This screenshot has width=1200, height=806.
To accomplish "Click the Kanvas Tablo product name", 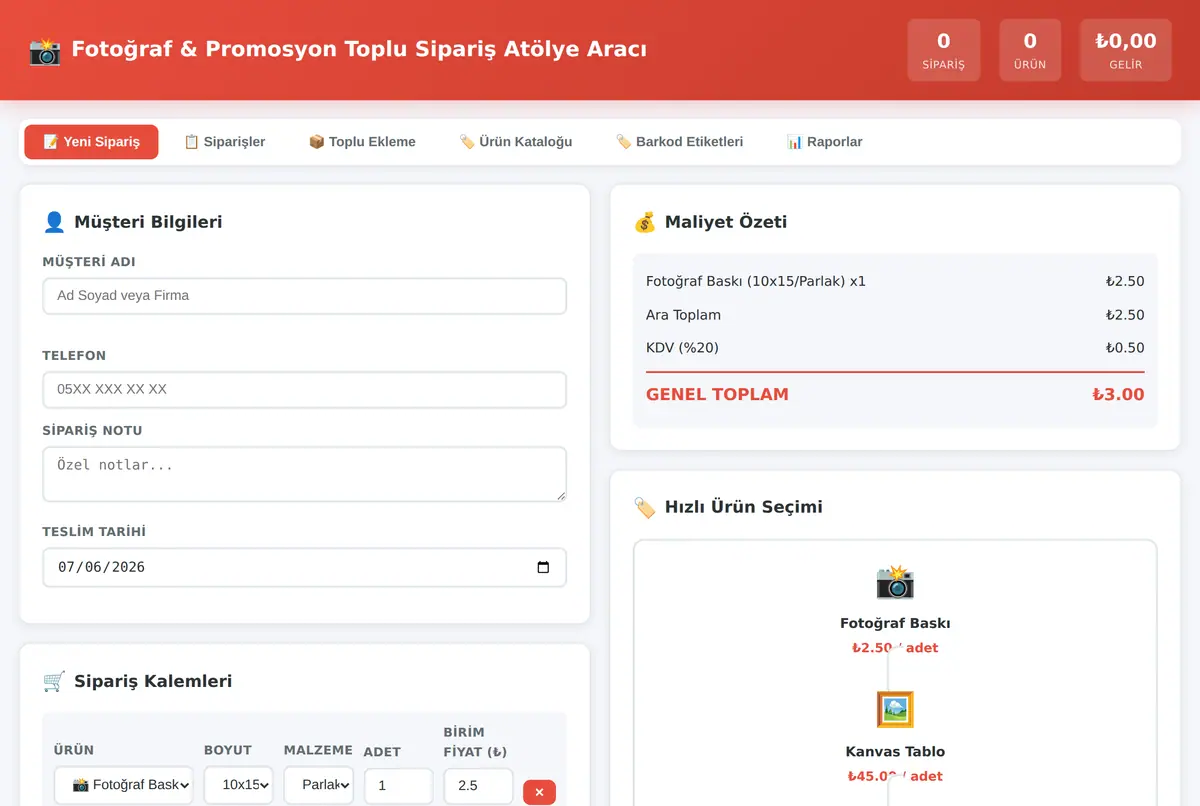I will (895, 751).
